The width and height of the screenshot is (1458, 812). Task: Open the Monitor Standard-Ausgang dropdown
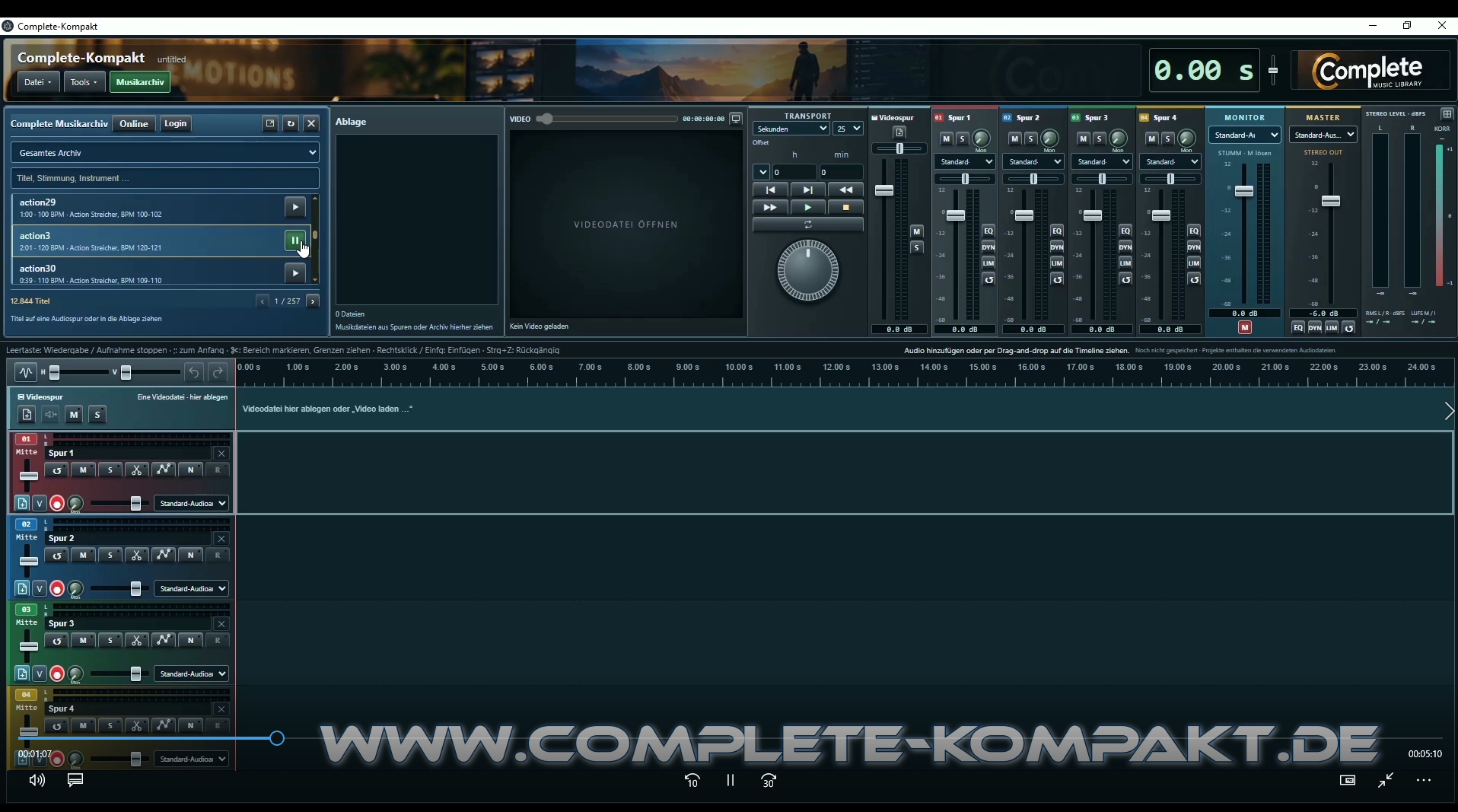pyautogui.click(x=1244, y=135)
